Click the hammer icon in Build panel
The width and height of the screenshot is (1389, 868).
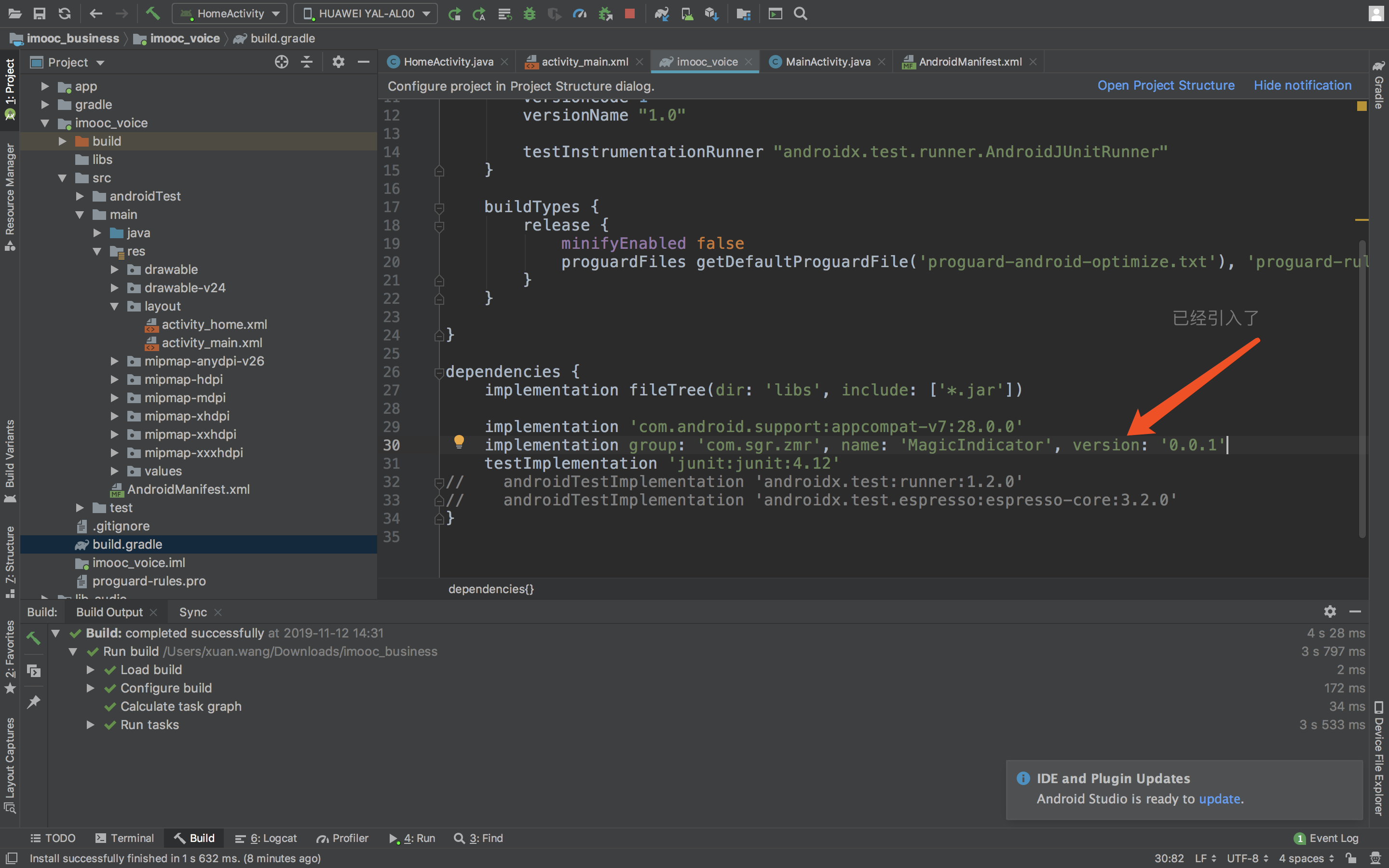coord(33,638)
